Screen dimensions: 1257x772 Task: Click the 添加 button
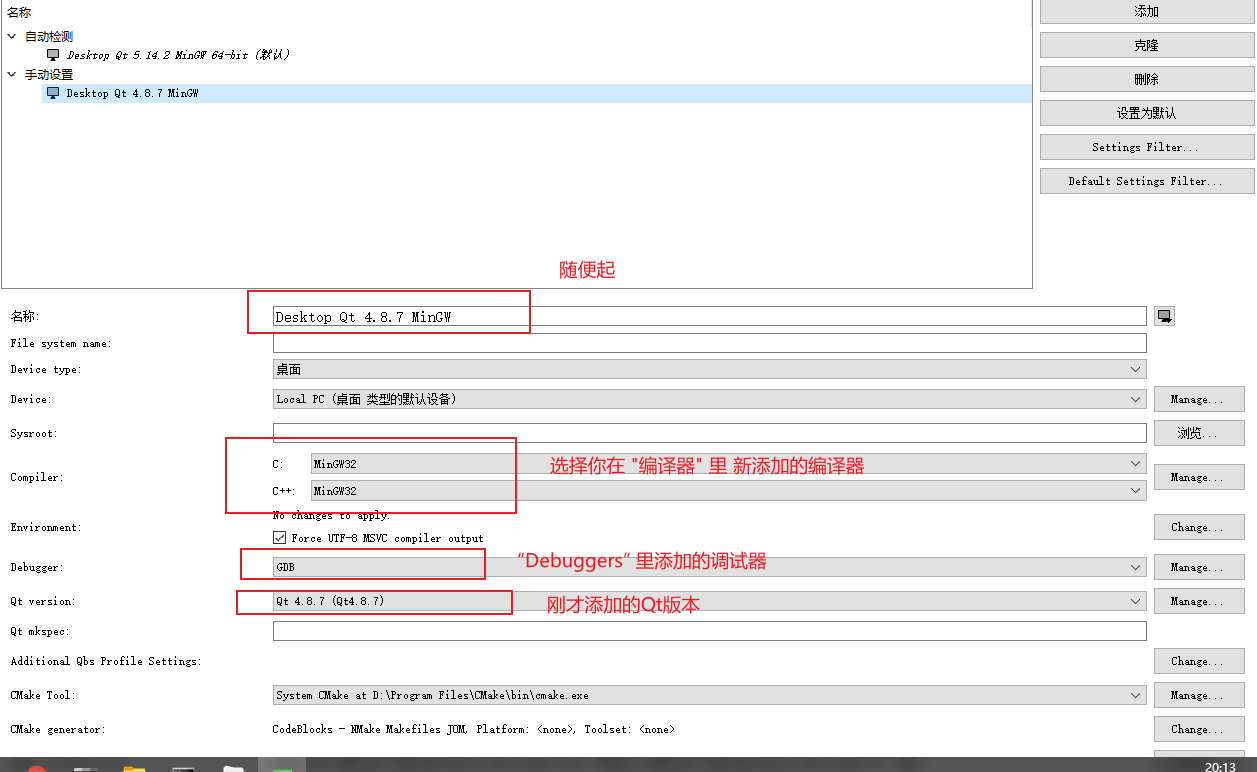1147,11
